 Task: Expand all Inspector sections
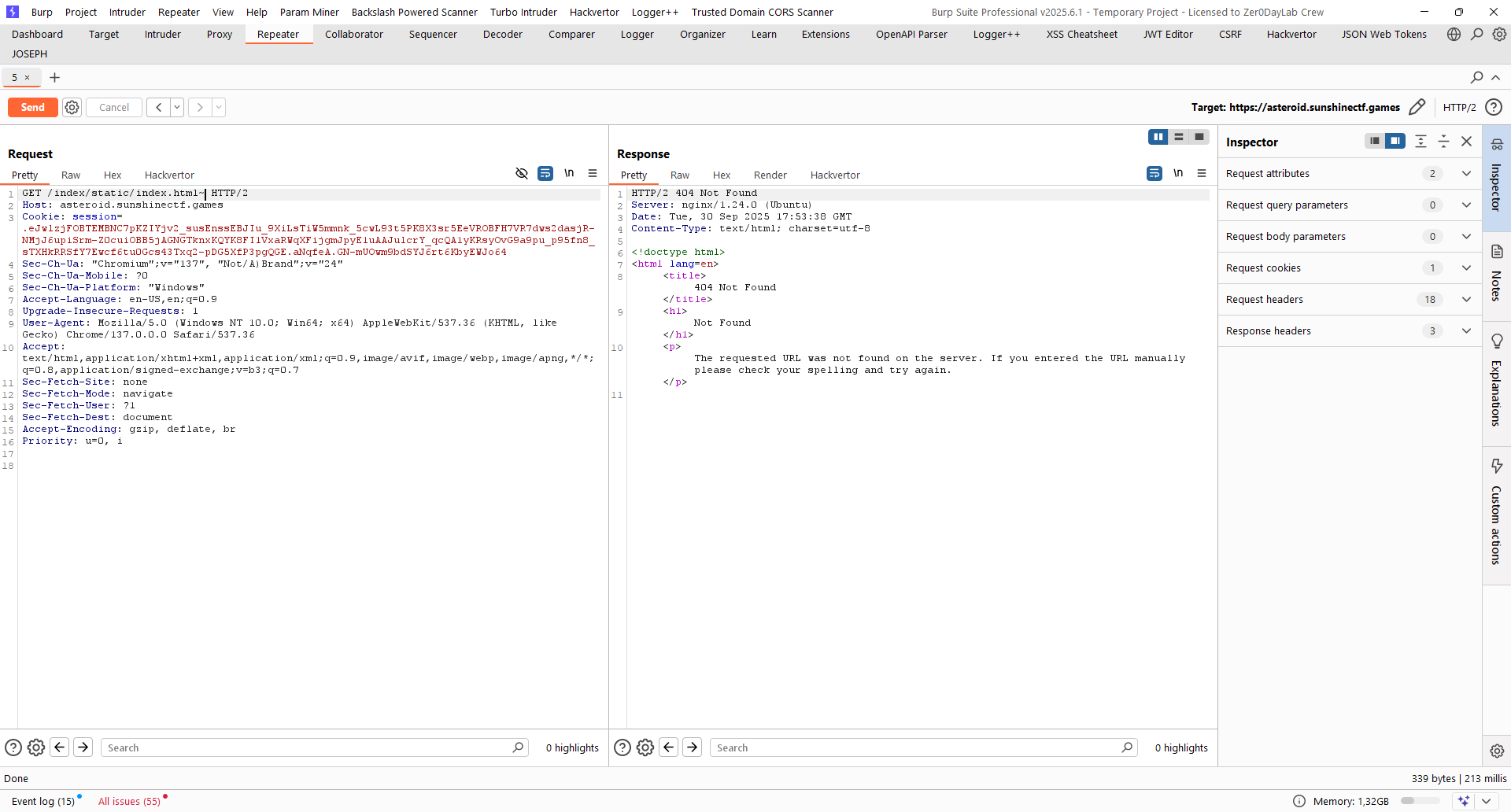point(1420,141)
